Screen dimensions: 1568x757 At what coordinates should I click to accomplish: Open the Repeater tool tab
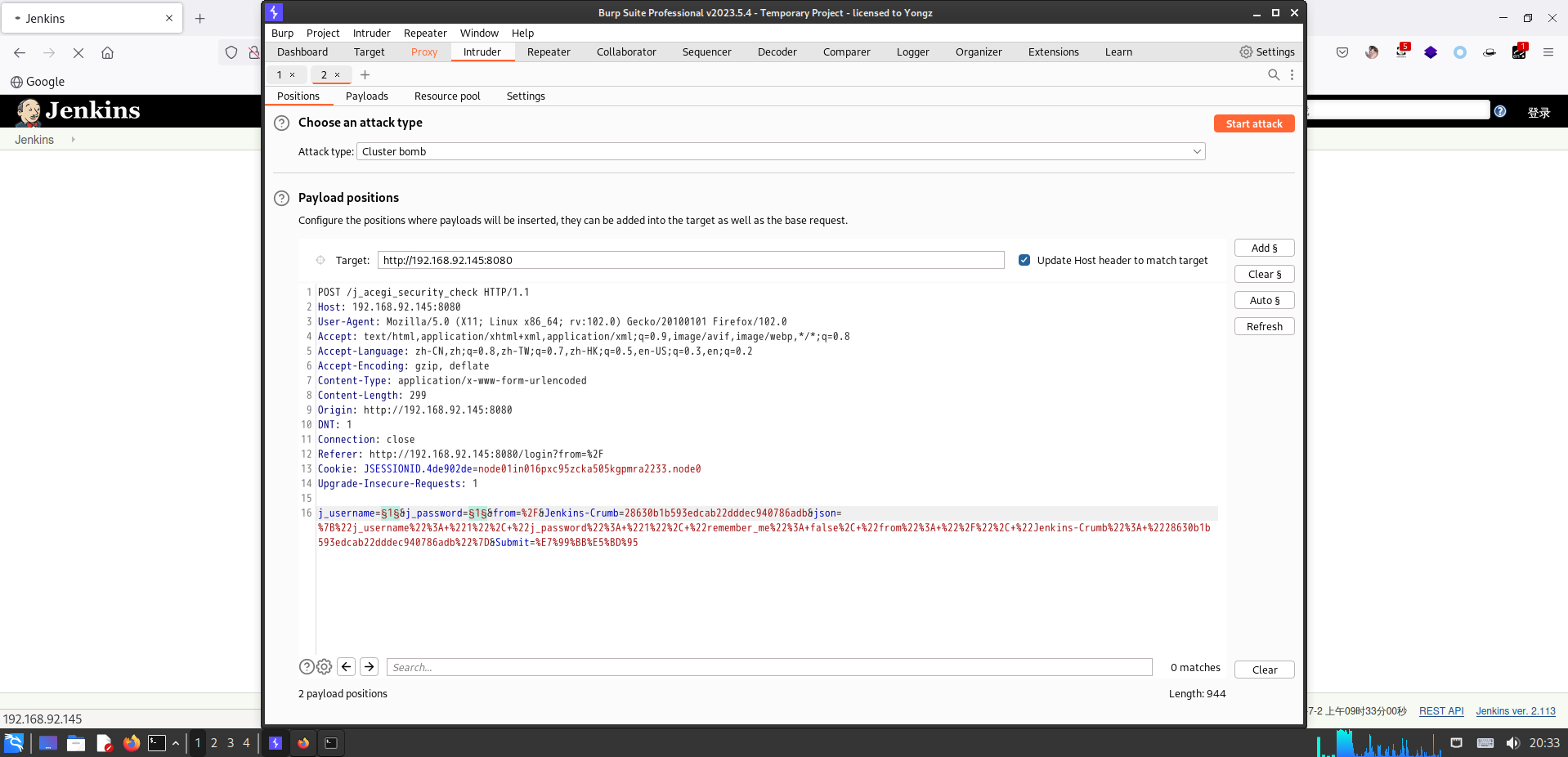(x=549, y=52)
